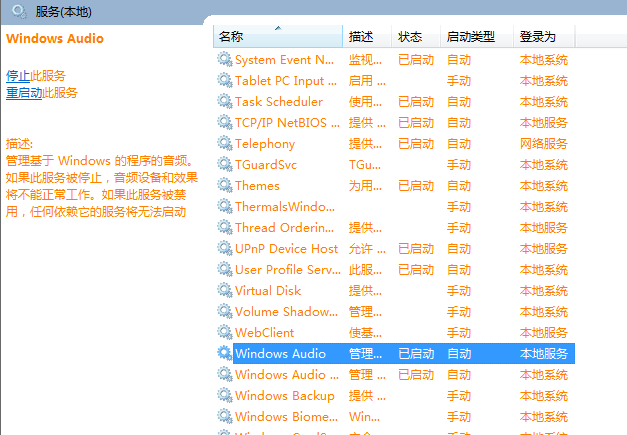This screenshot has height=435, width=627.
Task: Select the Tablet PC Input service name
Action: (286, 81)
